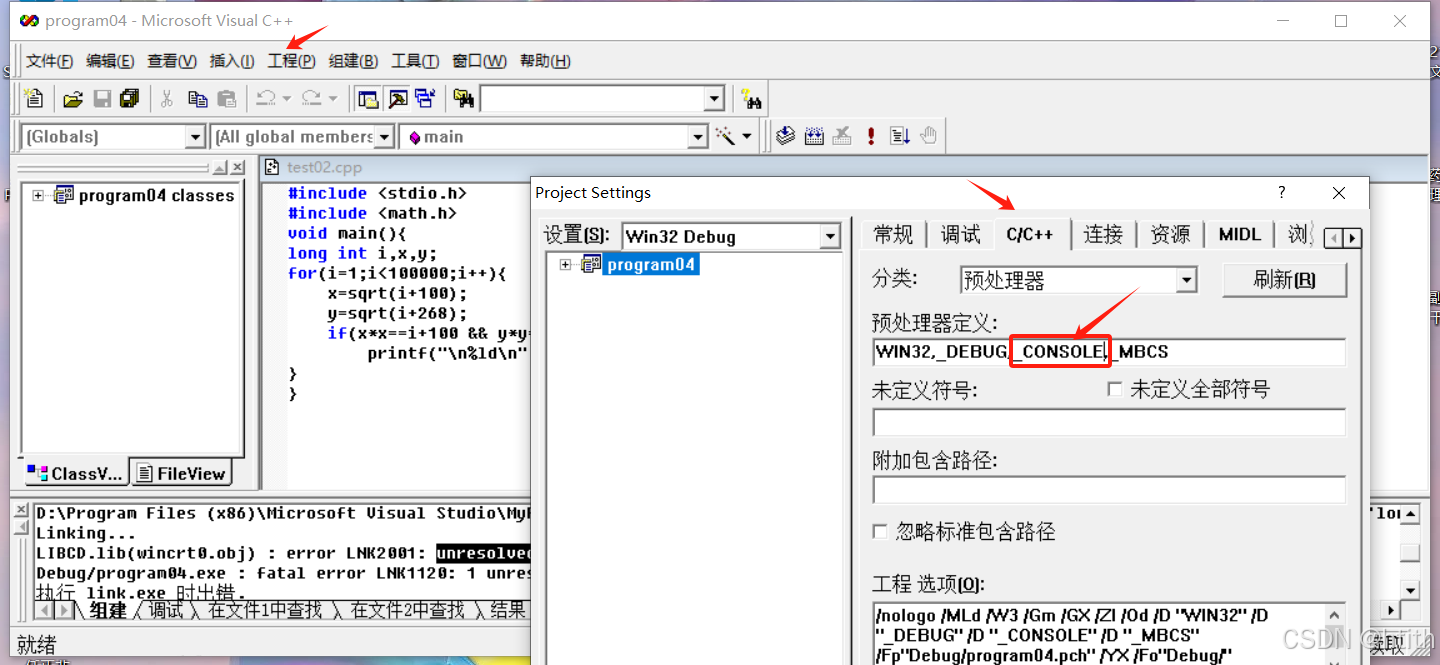Screen dimensions: 1440x665
Task: Switch to the 常规 settings tab
Action: [x=893, y=235]
